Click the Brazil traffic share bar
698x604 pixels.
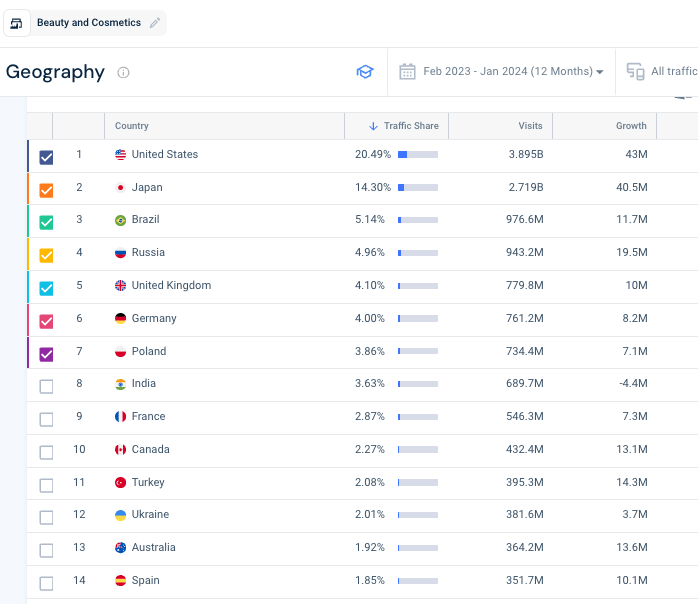pos(418,220)
